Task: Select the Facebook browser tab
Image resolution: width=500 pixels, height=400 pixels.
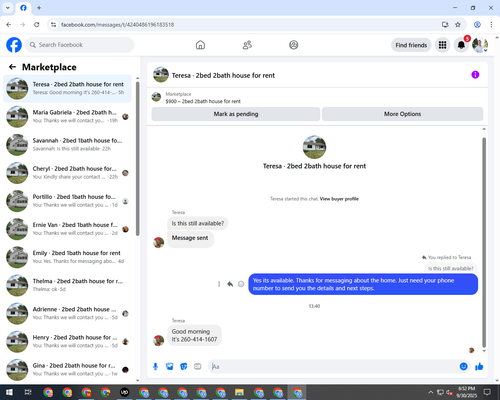Action: pyautogui.click(x=23, y=8)
